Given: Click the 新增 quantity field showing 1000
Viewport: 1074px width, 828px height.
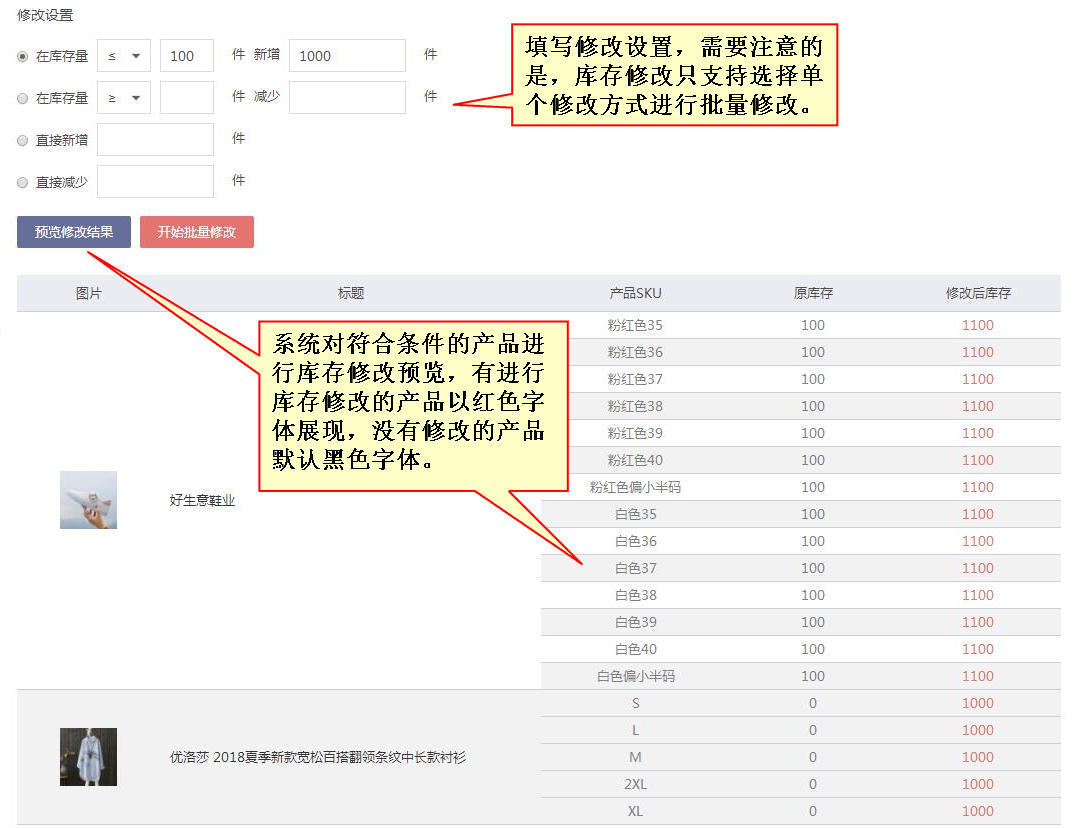Looking at the screenshot, I should click(x=347, y=55).
